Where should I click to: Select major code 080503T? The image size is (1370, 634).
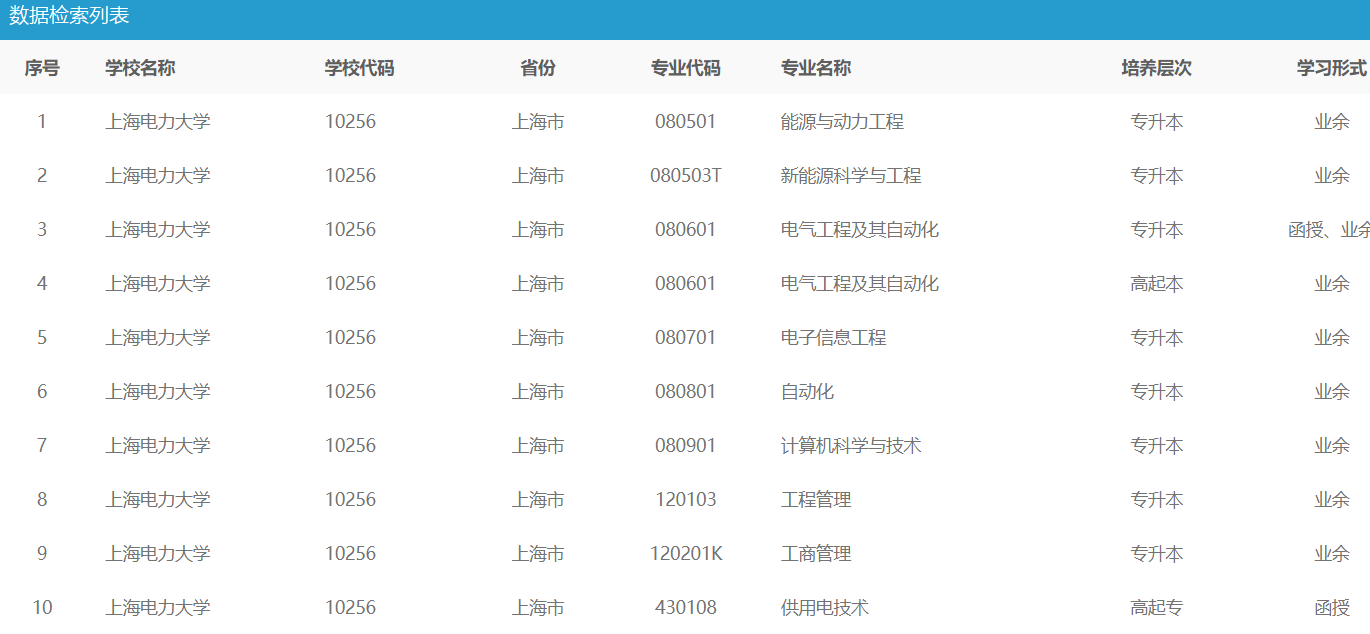coord(686,176)
